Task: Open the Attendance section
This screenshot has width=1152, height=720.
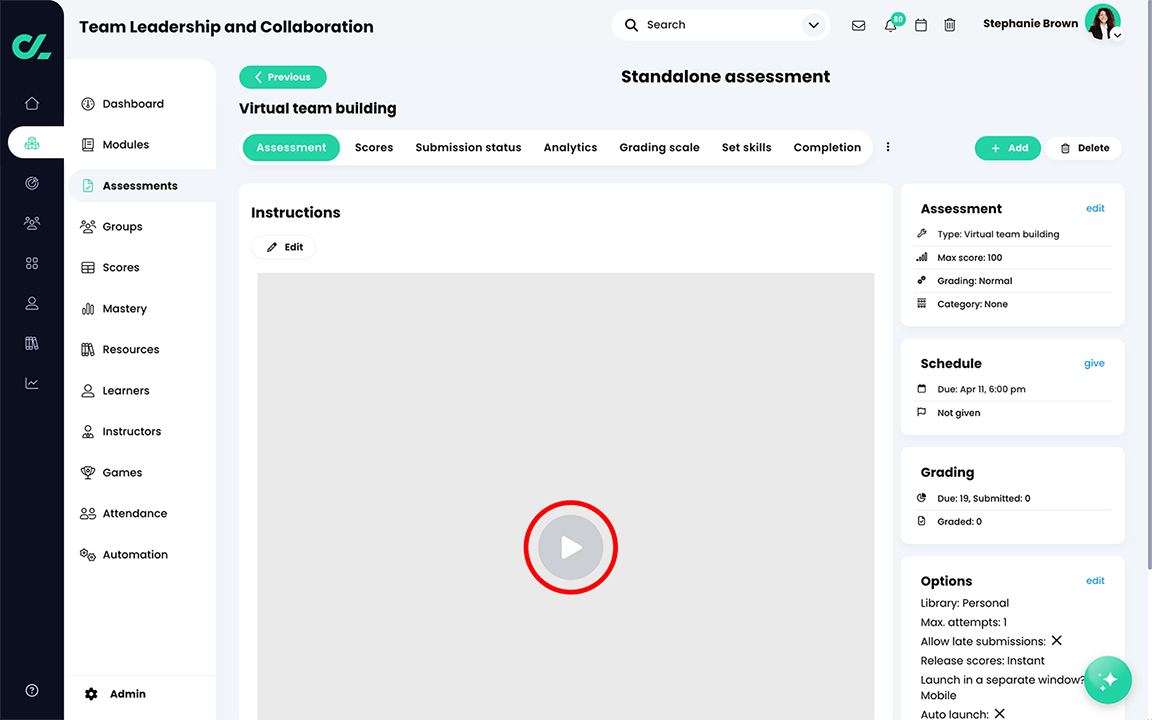Action: click(133, 513)
